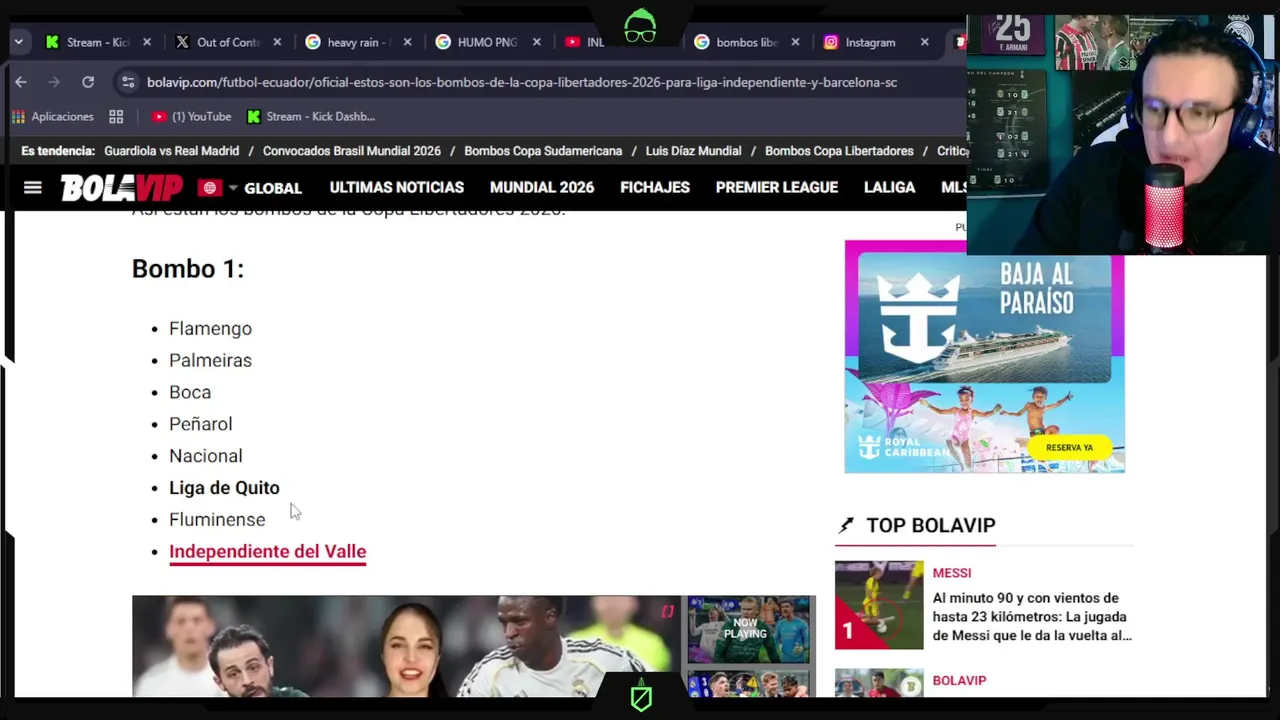Select the Flamengo list entry
The width and height of the screenshot is (1280, 720).
coord(210,328)
